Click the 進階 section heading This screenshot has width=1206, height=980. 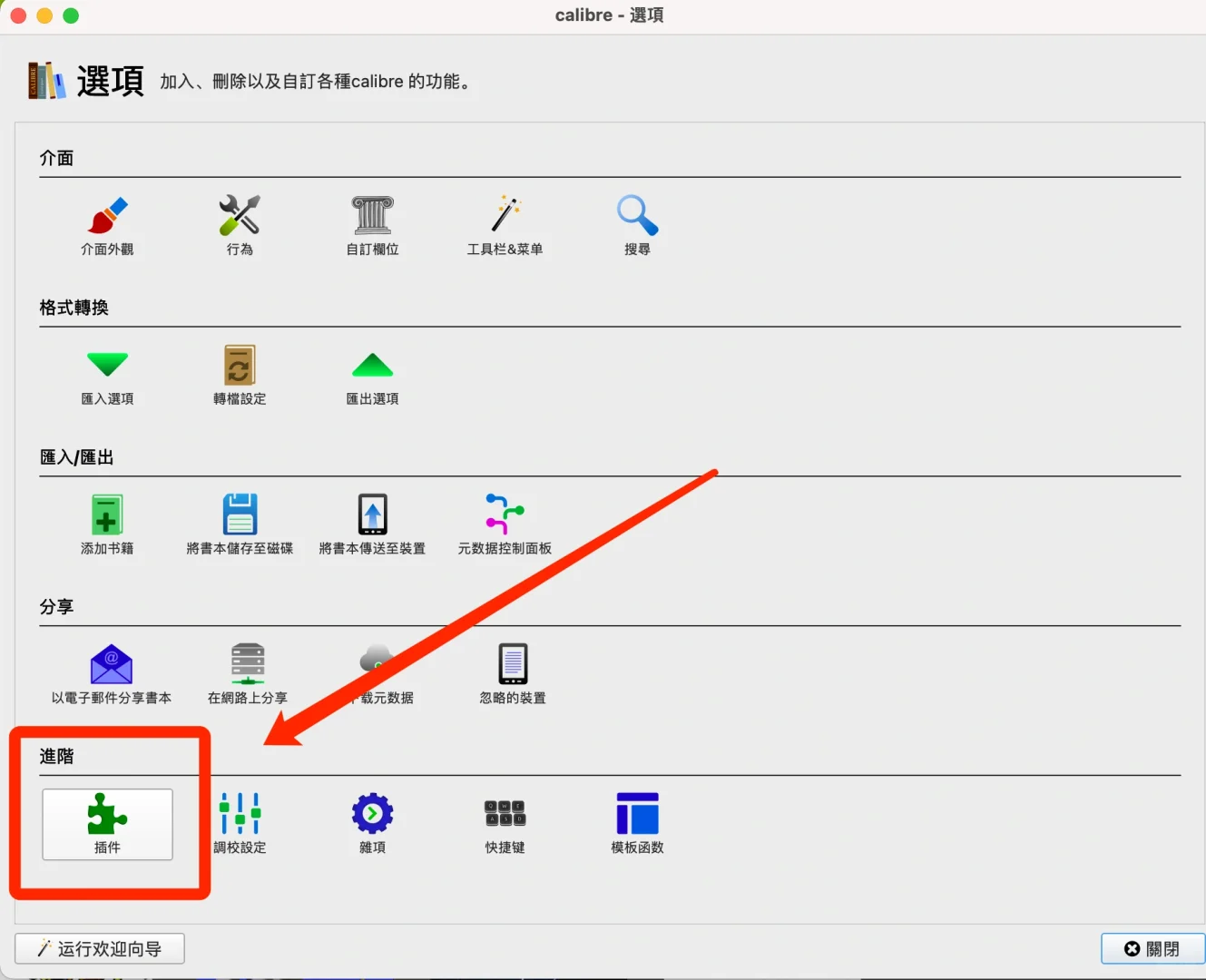(56, 757)
